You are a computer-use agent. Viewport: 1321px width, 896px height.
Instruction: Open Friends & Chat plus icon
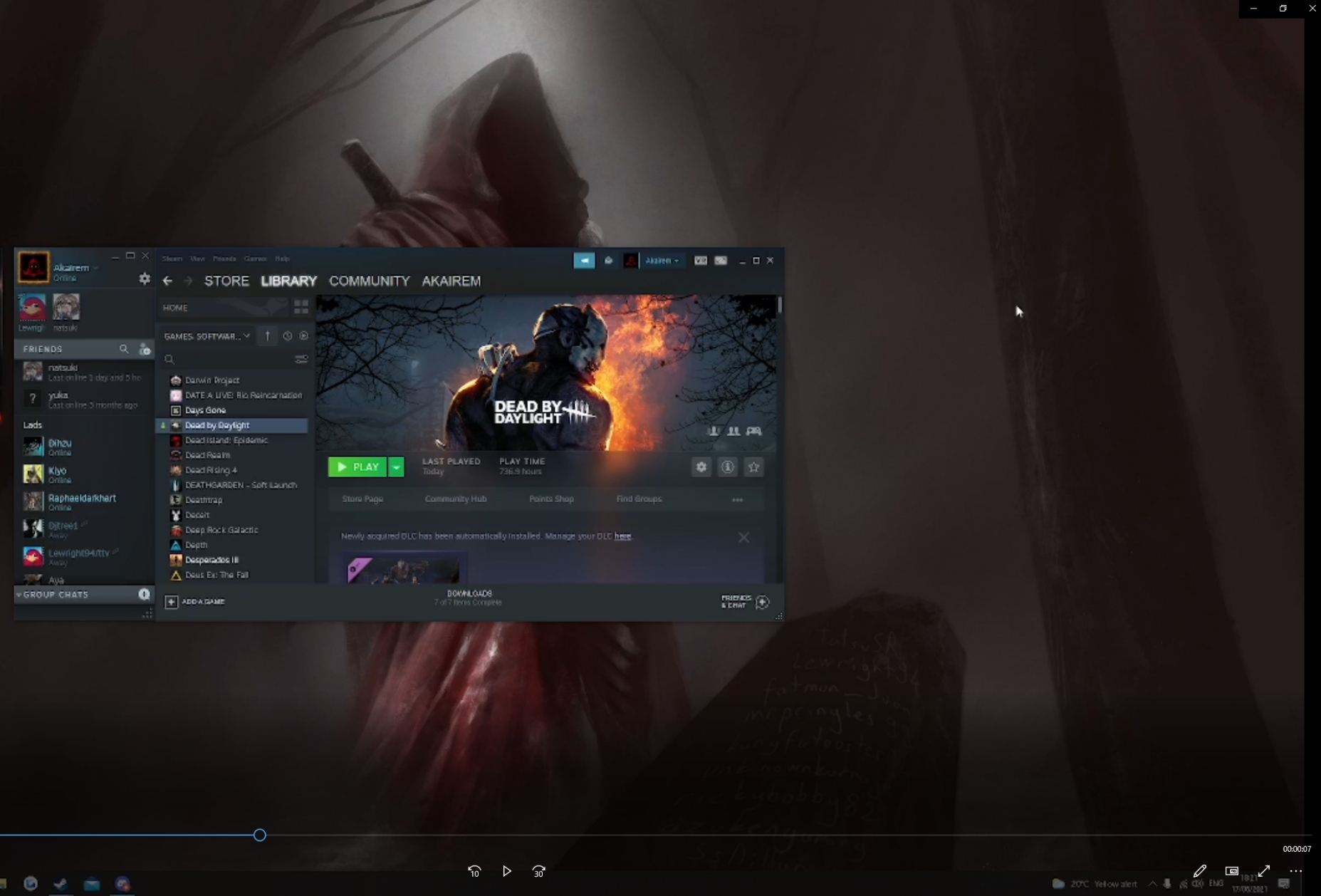[763, 602]
